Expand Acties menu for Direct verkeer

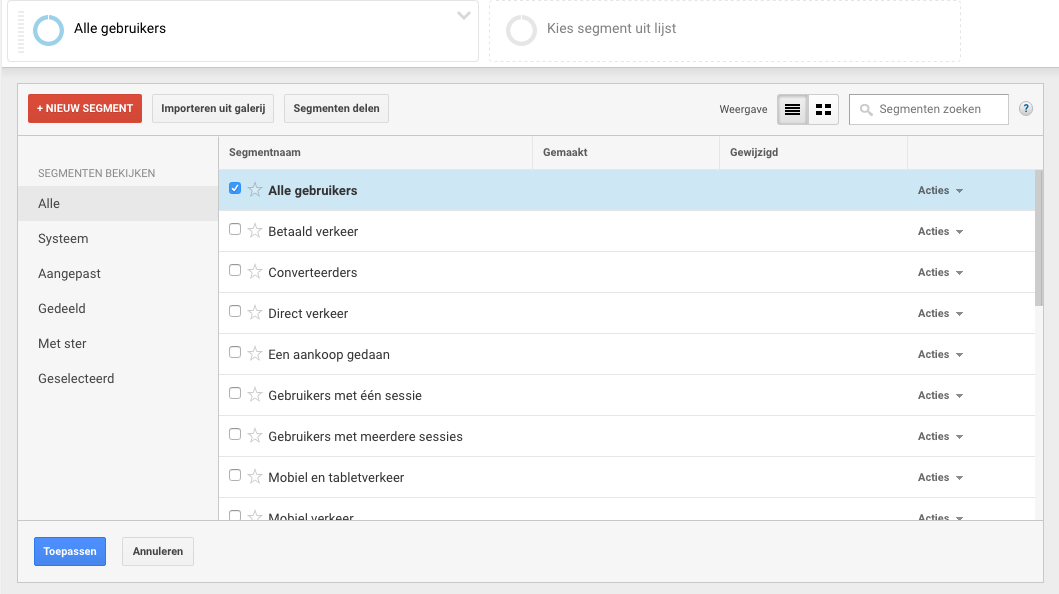(x=940, y=313)
